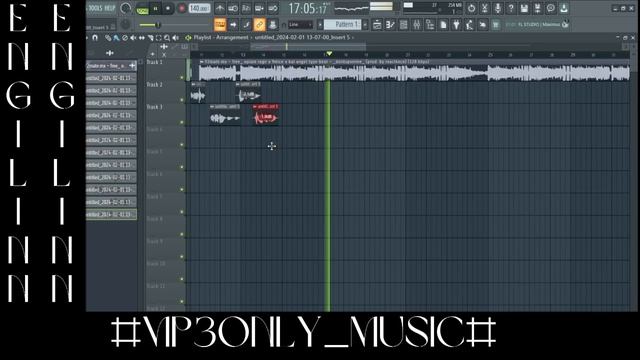This screenshot has height=360, width=640.
Task: Open the Mixer window icon
Action: click(x=417, y=25)
